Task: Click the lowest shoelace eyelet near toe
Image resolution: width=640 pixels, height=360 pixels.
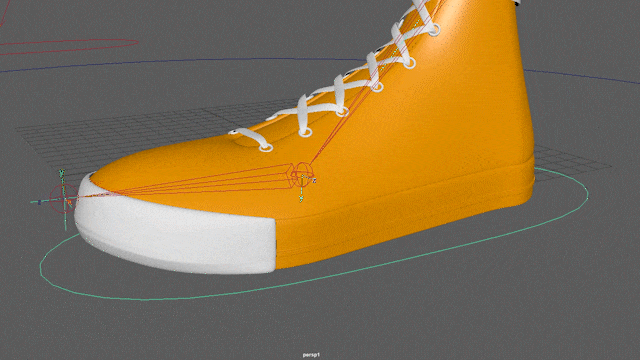Action: [x=267, y=148]
